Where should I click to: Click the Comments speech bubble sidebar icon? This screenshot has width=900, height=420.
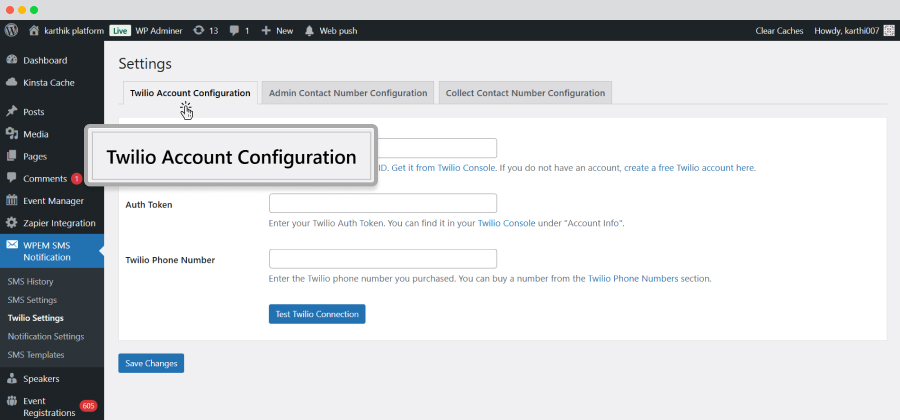pyautogui.click(x=11, y=178)
